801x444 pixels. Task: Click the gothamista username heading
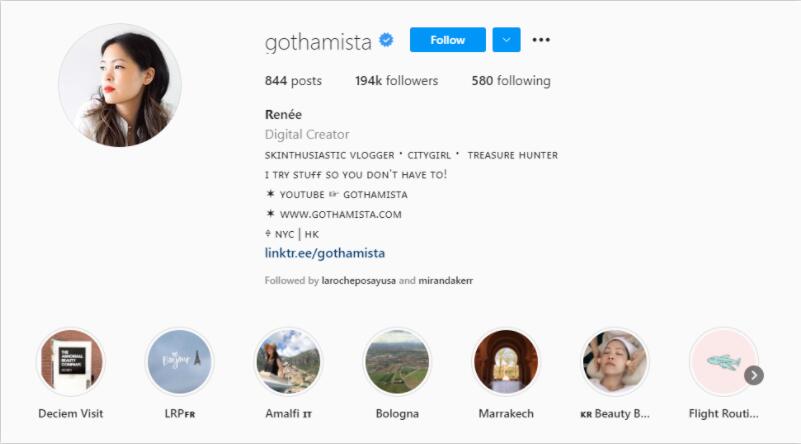(318, 41)
